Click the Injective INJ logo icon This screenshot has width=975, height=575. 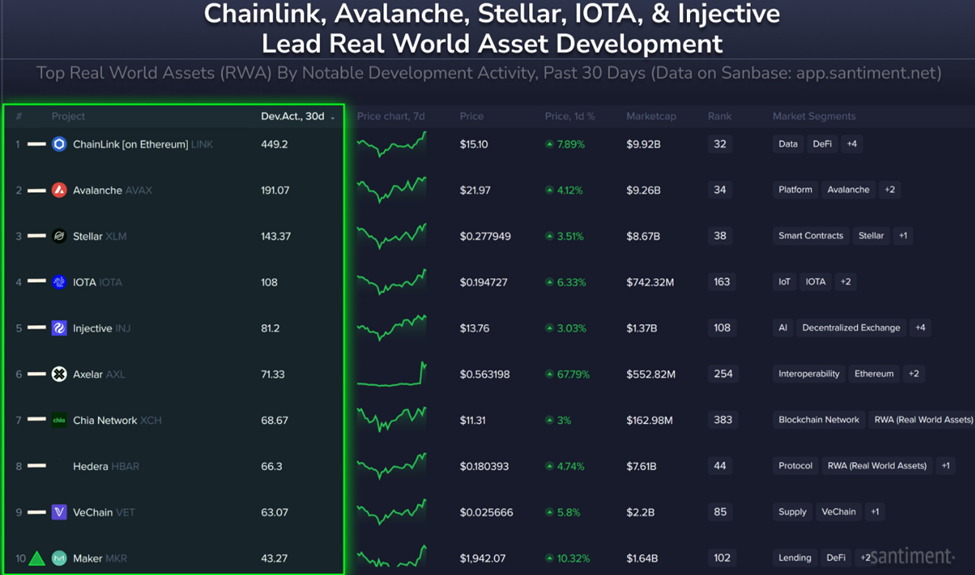(x=59, y=328)
